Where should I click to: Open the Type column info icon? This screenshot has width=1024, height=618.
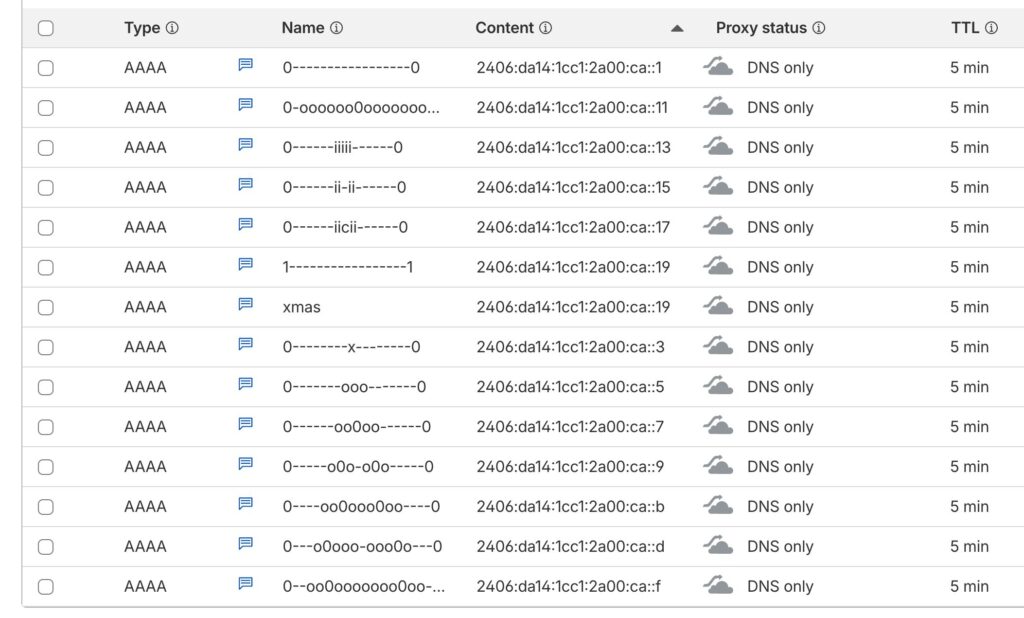pos(172,28)
